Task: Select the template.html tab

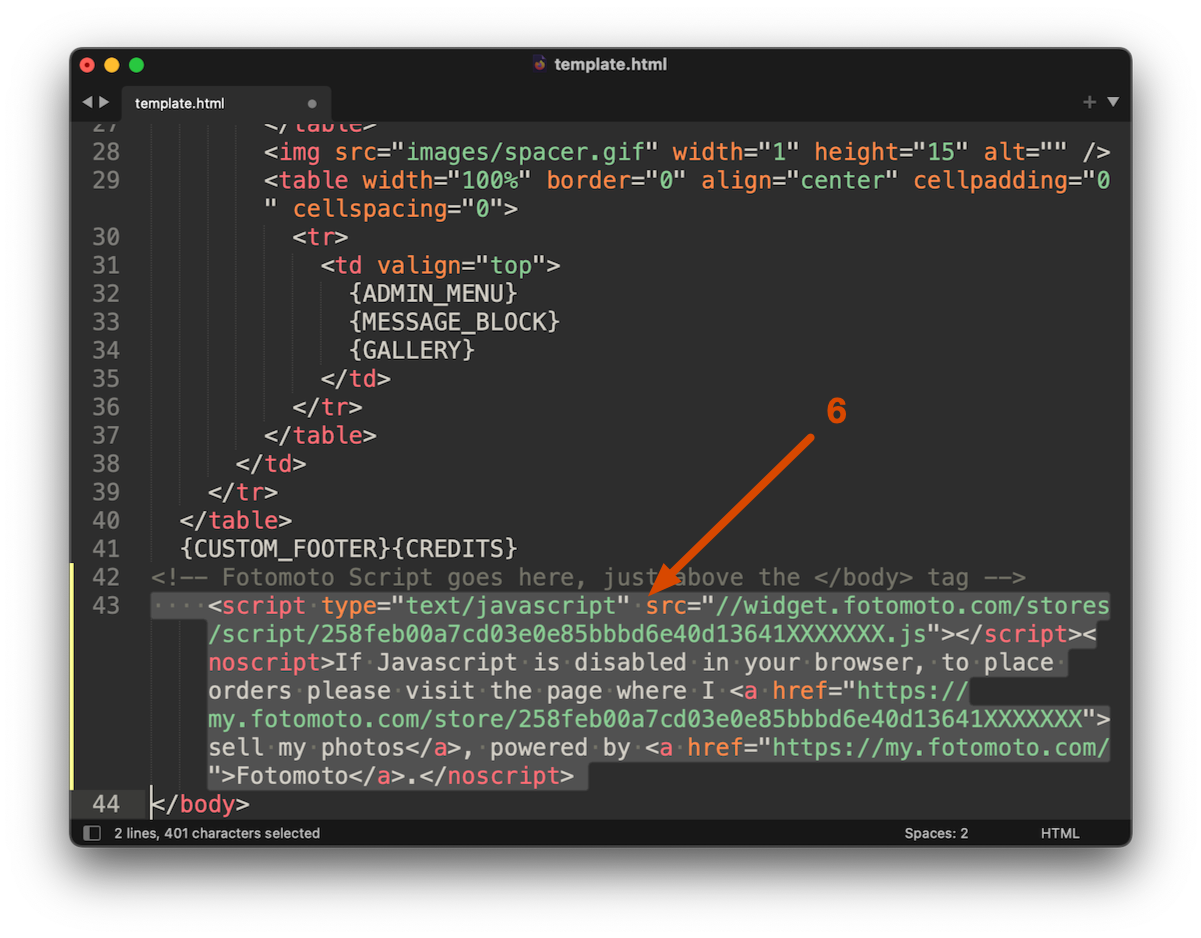Action: [226, 103]
